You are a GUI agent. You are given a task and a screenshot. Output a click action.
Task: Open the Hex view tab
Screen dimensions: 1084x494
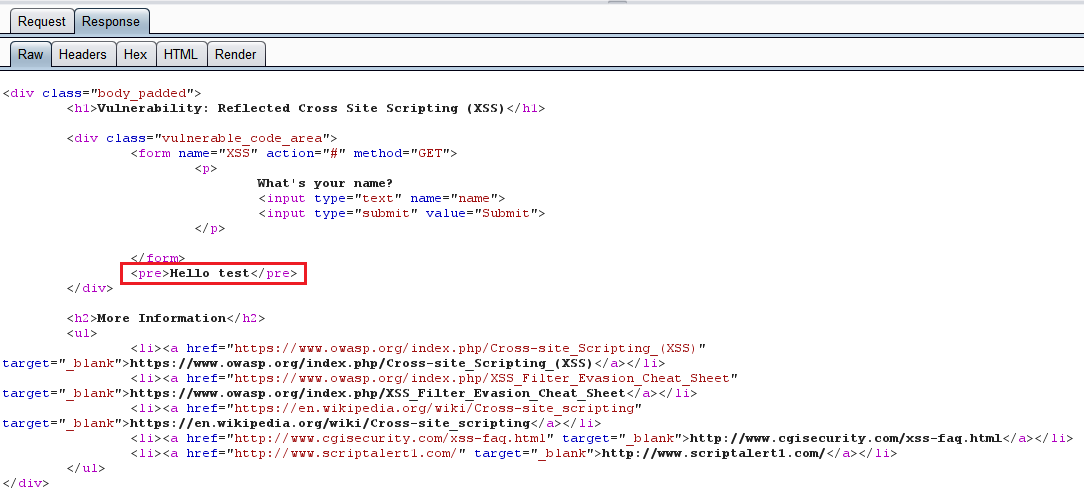click(135, 54)
